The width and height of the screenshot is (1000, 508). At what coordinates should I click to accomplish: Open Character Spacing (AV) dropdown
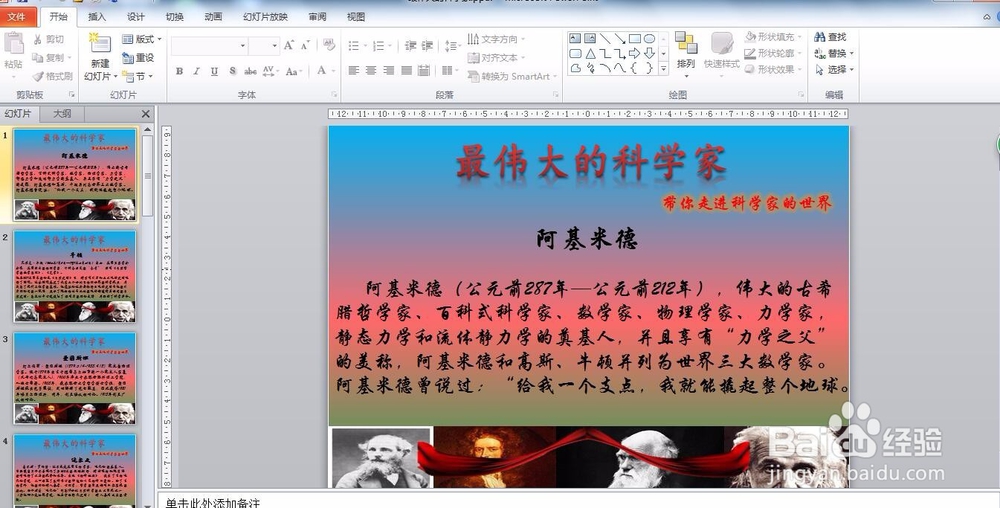(269, 71)
